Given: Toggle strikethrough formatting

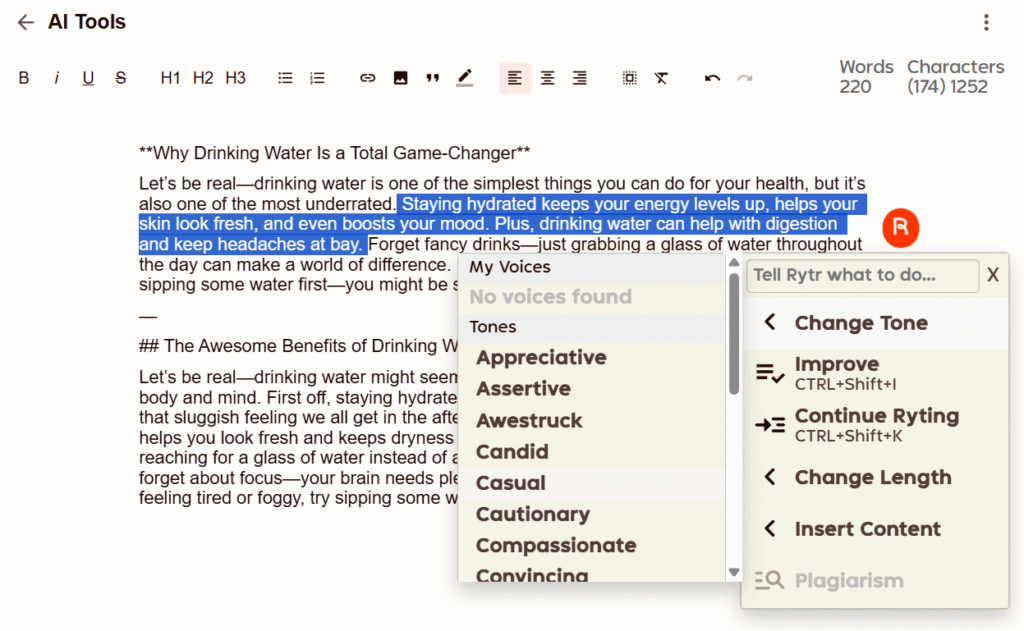Looking at the screenshot, I should [x=120, y=78].
